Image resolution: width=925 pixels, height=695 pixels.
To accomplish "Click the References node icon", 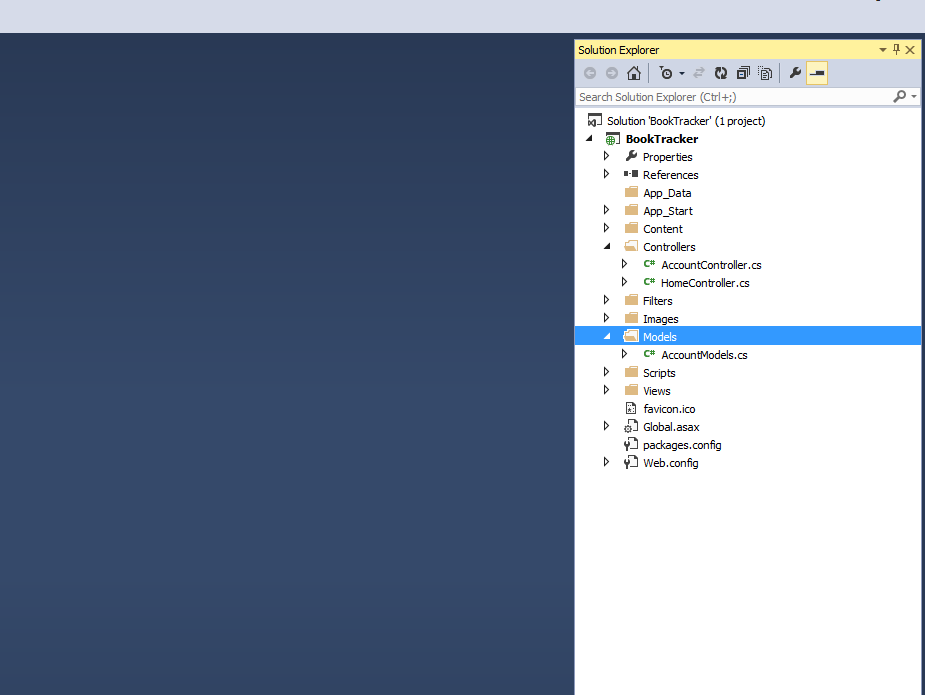I will 631,174.
